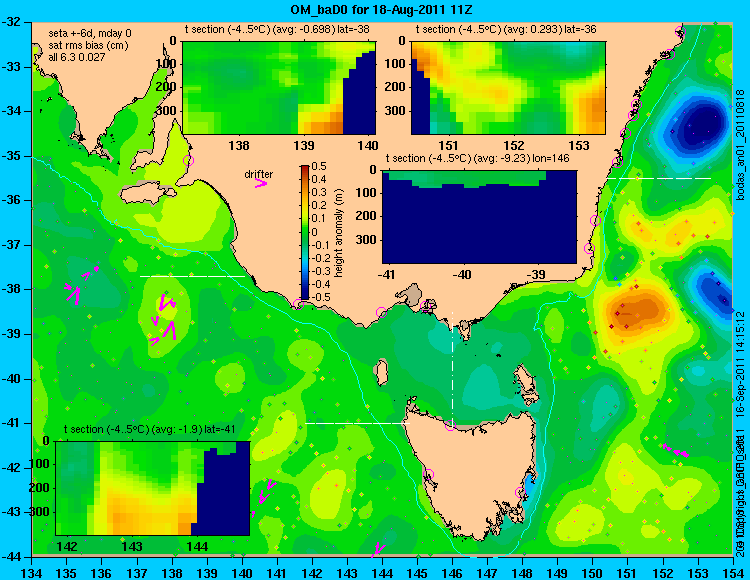This screenshot has height=580, width=750.
Task: Click the white dashed section line at lat -41
Action: click(x=358, y=423)
